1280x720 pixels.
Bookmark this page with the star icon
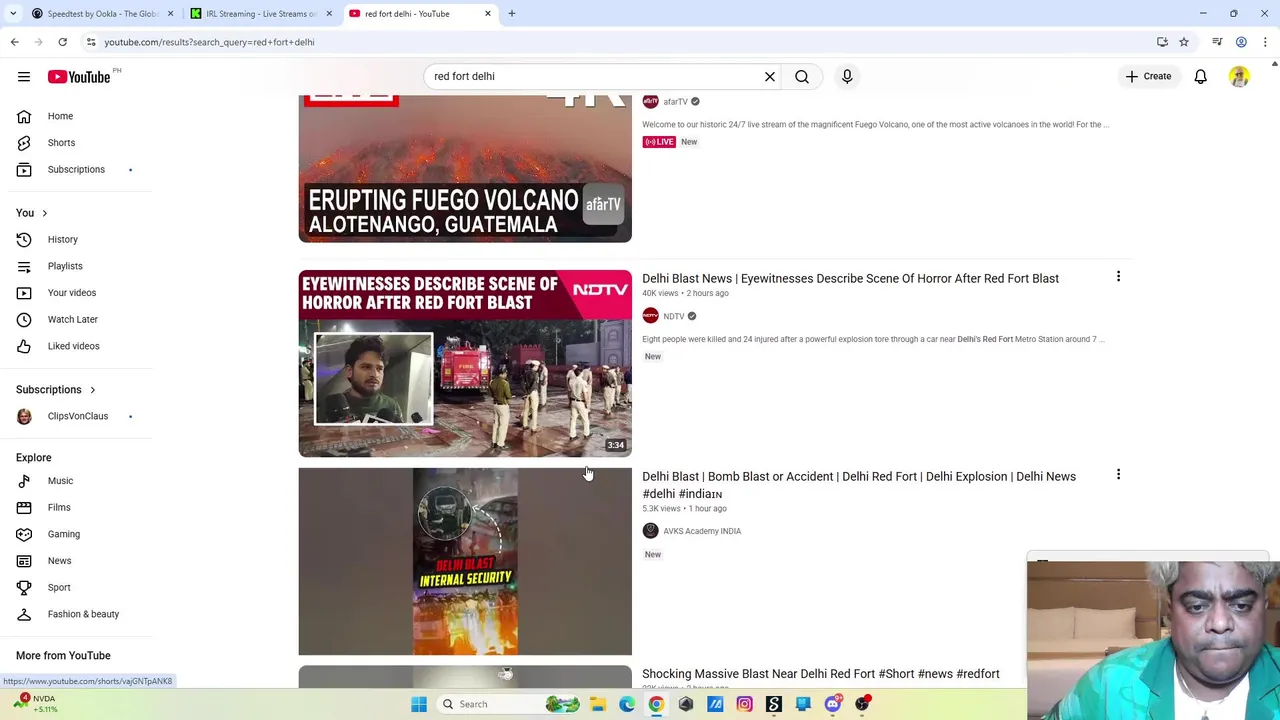(1184, 42)
